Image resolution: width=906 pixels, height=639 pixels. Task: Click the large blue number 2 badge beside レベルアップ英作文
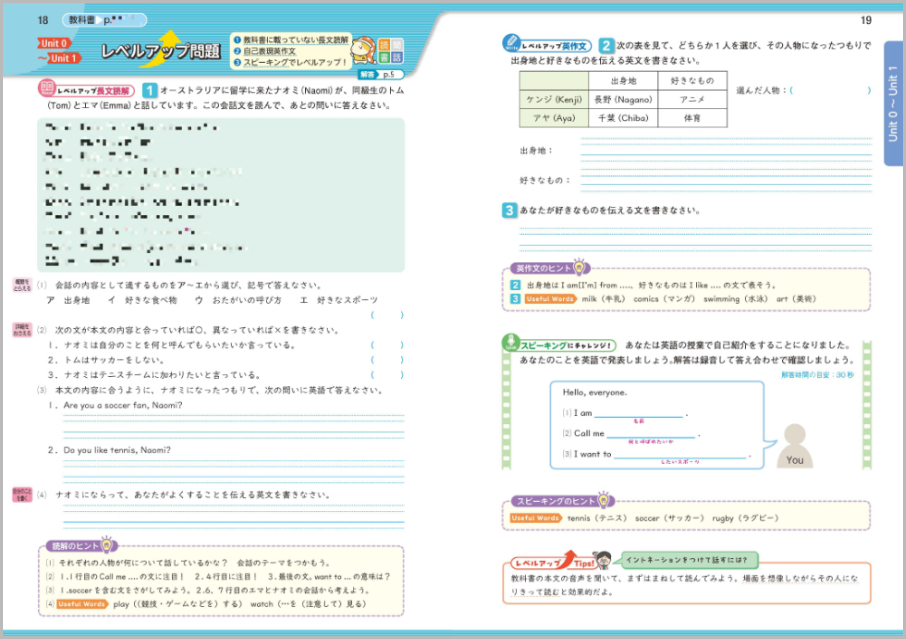[x=606, y=46]
